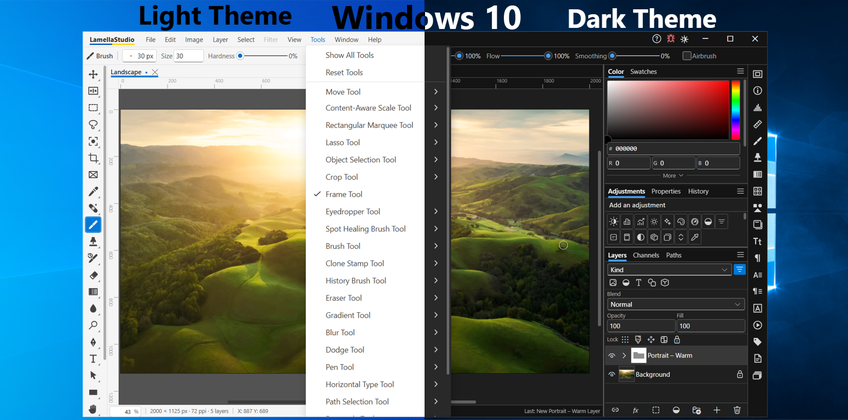The width and height of the screenshot is (848, 420).
Task: Pick the Rectangular Marquee icon in the toolbar
Action: coord(93,108)
